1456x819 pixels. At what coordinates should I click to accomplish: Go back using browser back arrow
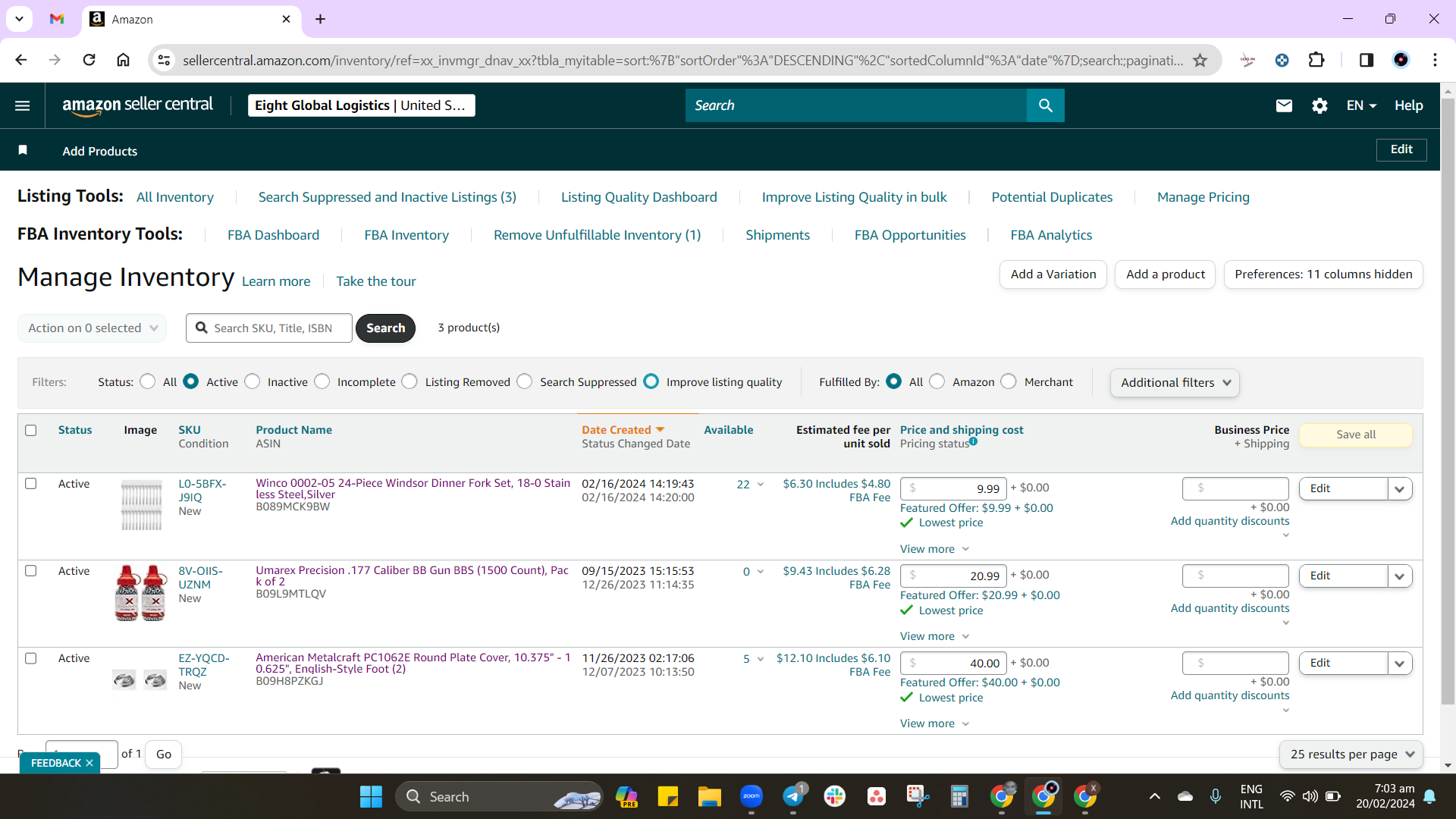click(x=21, y=60)
